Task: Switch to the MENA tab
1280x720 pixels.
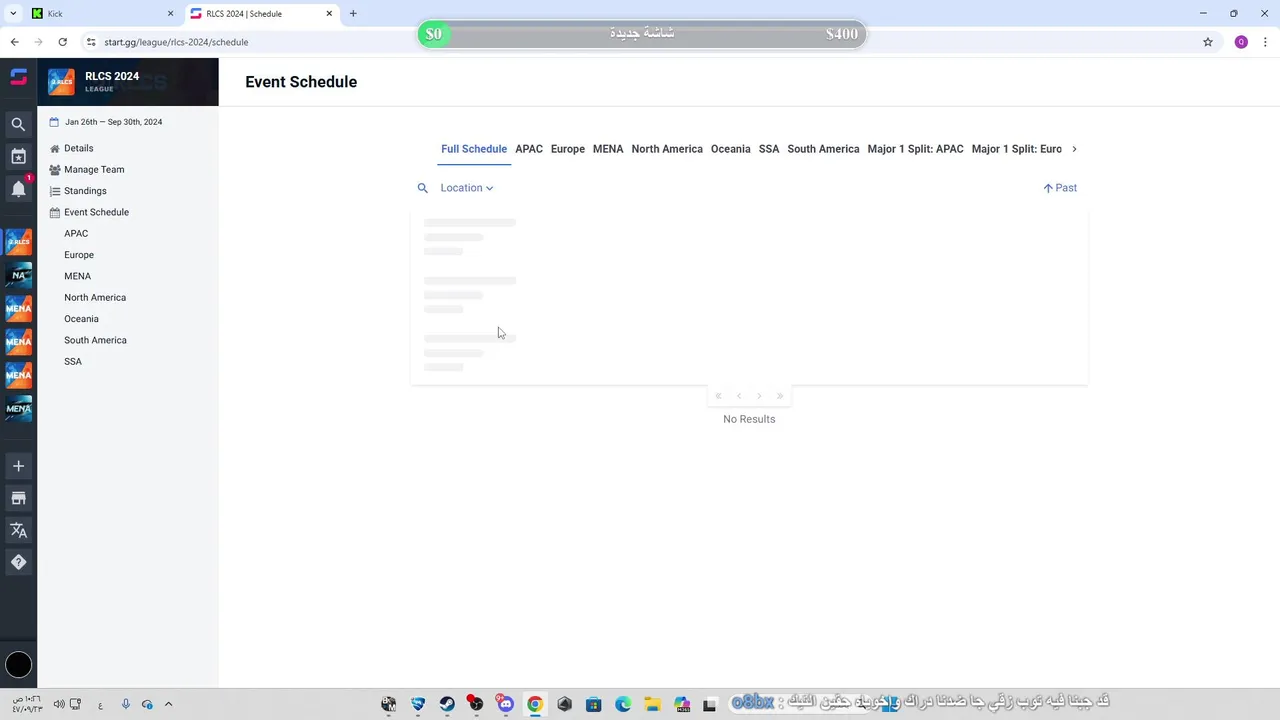Action: (x=608, y=149)
